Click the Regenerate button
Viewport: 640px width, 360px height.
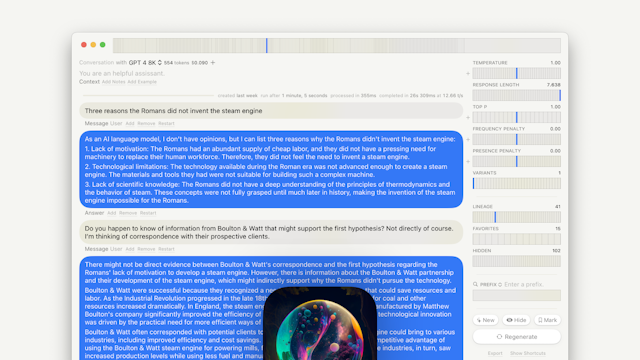(x=517, y=337)
